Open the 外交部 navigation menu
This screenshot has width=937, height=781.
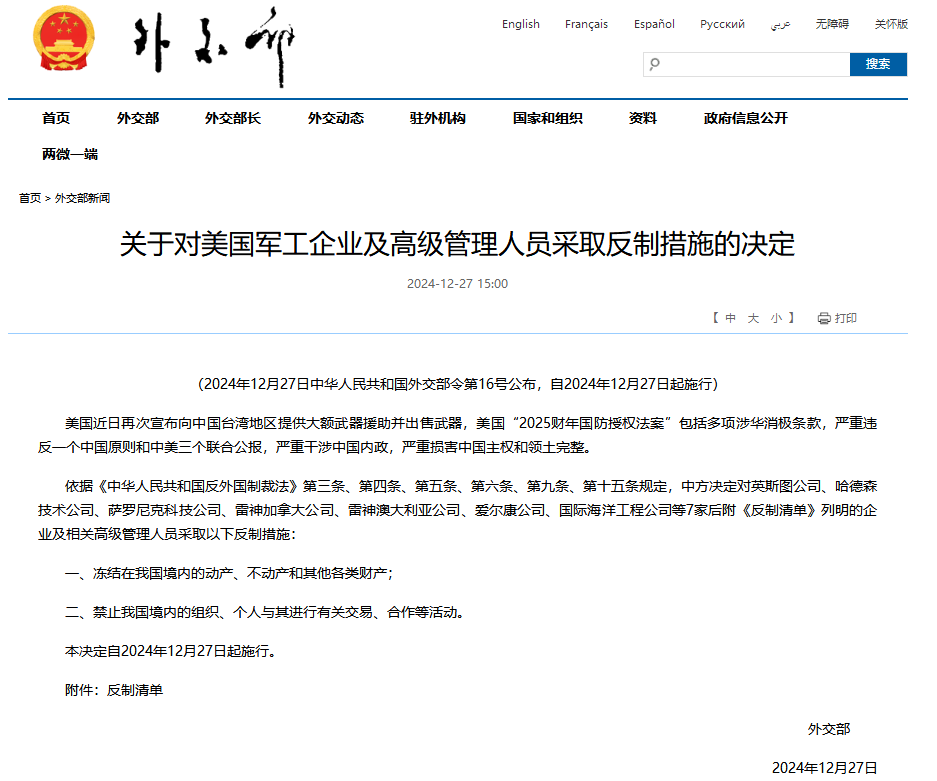[137, 118]
